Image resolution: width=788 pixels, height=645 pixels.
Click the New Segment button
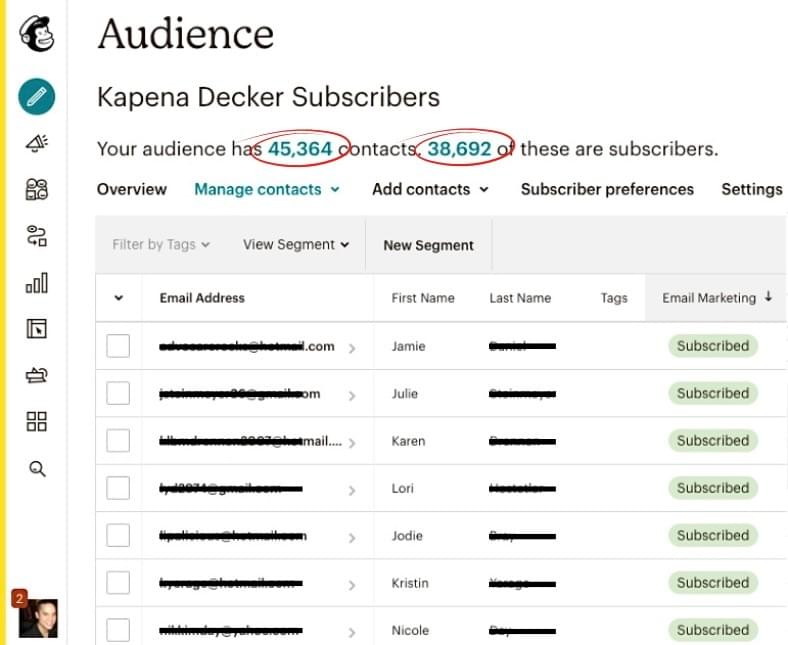[x=429, y=245]
